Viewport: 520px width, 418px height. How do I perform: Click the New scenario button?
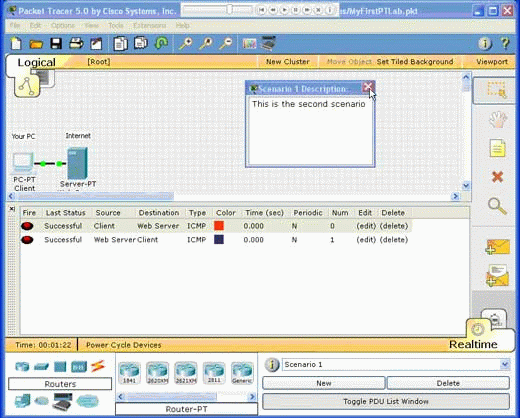(323, 383)
